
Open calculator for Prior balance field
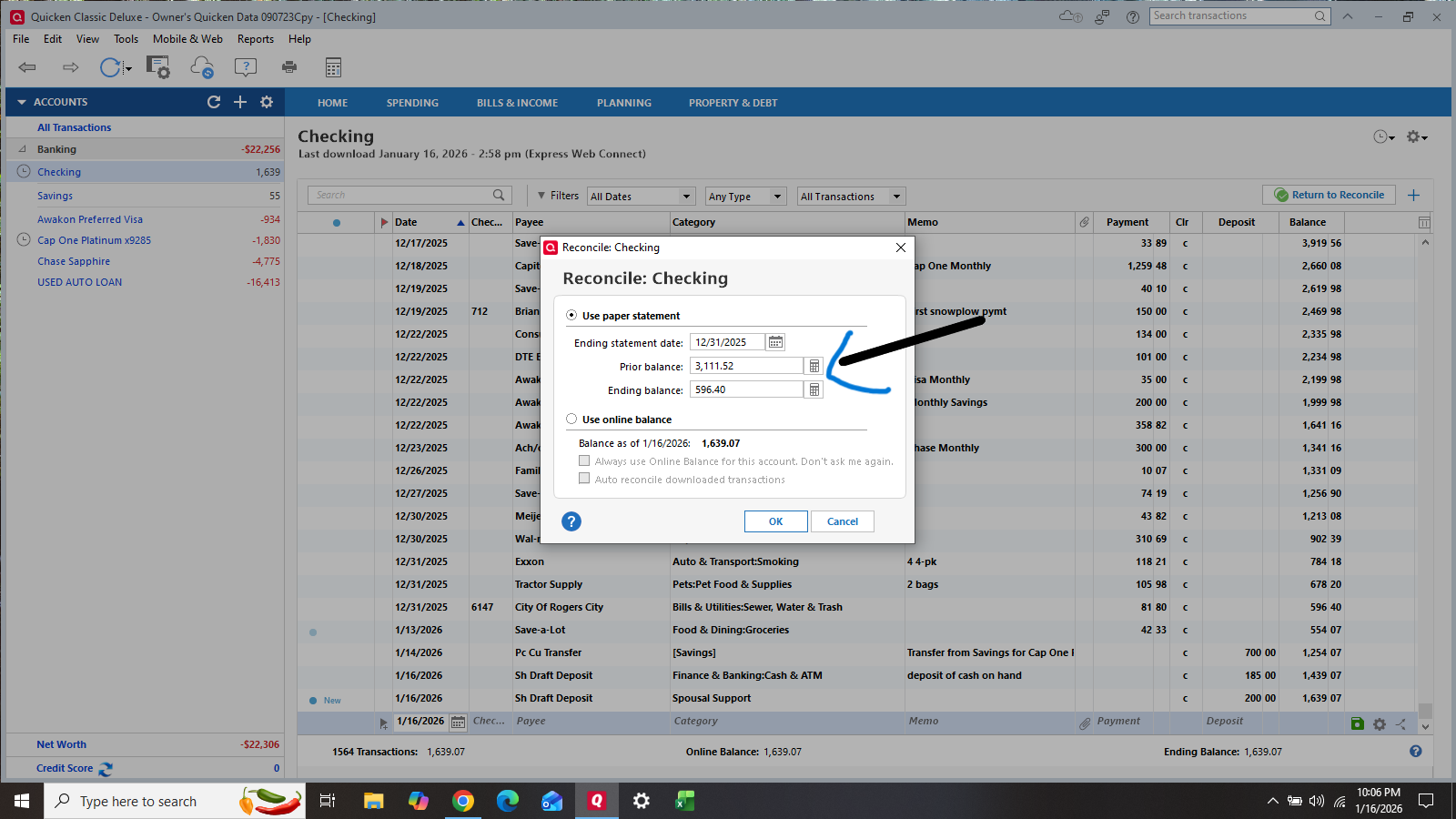tap(814, 366)
